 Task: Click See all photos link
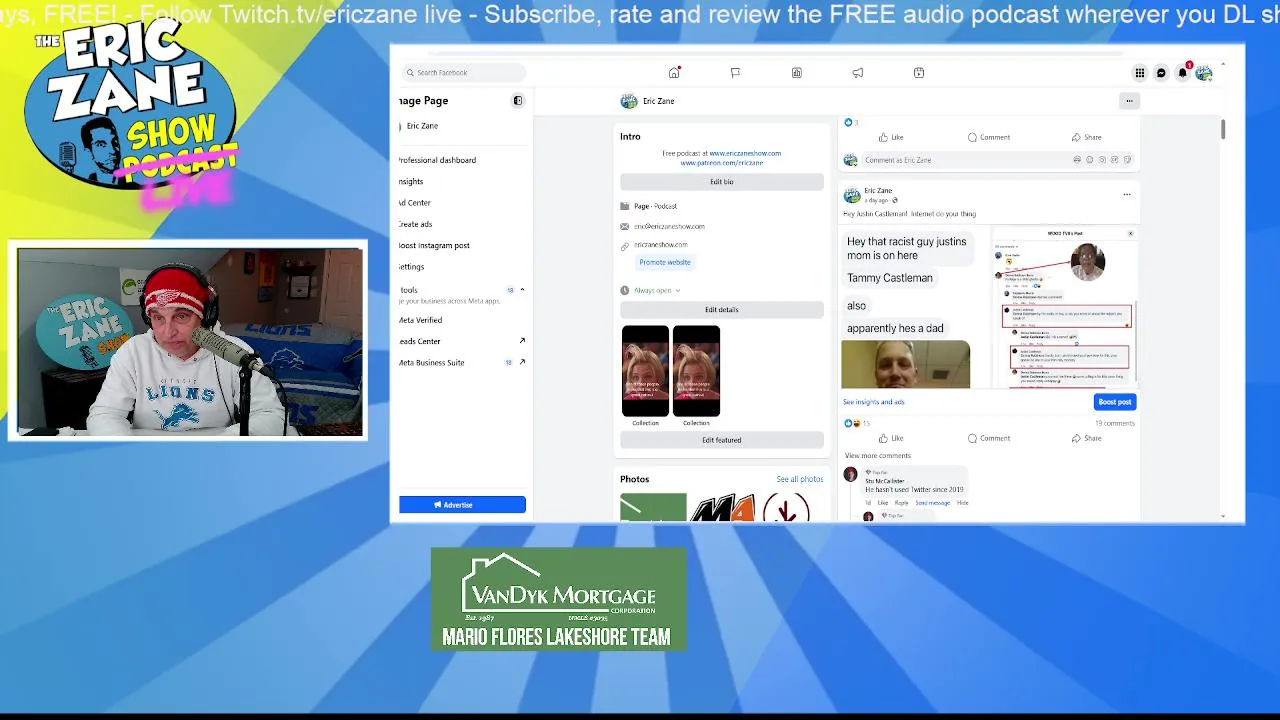(800, 479)
